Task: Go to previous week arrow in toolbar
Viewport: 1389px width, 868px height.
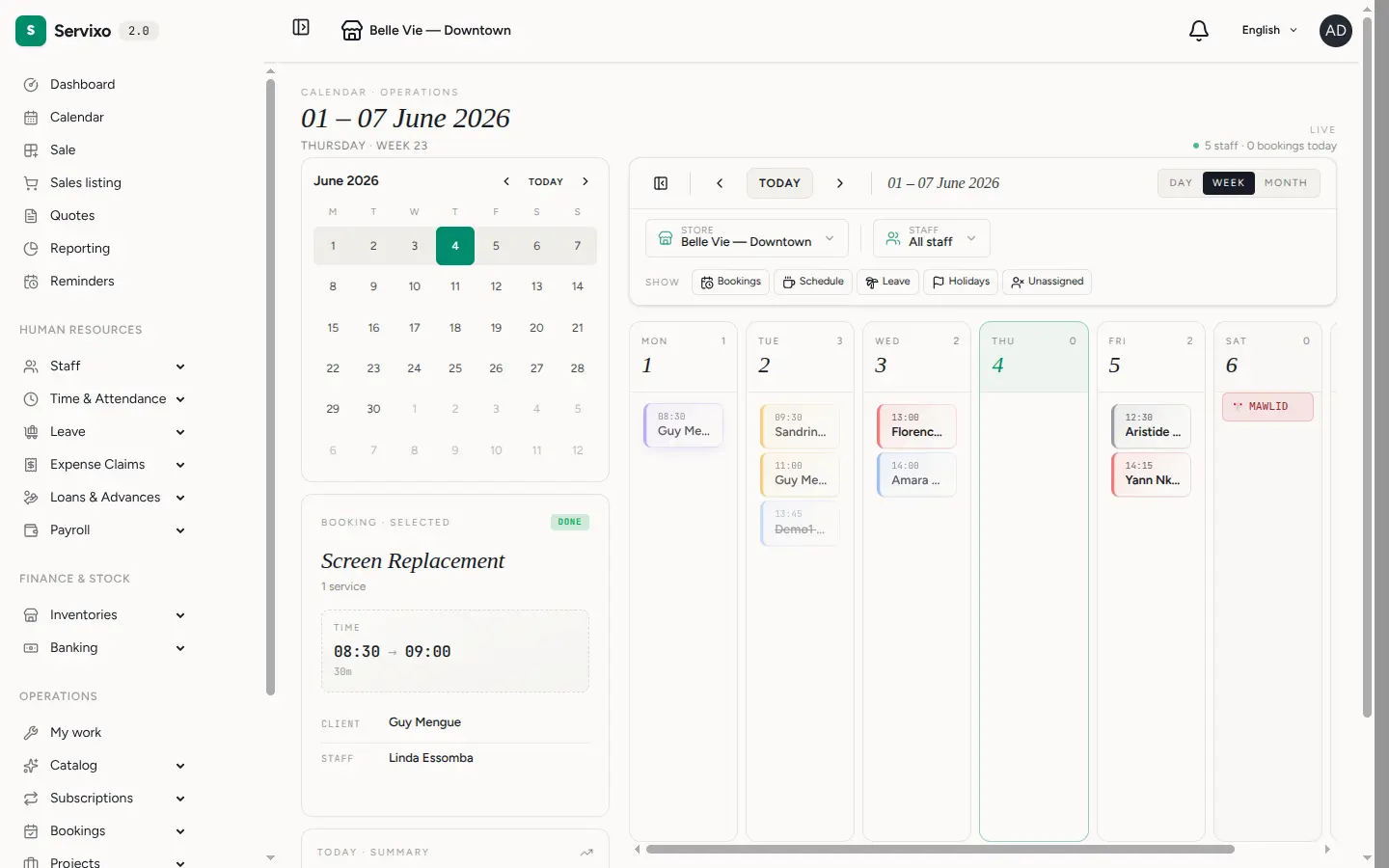Action: click(x=720, y=183)
